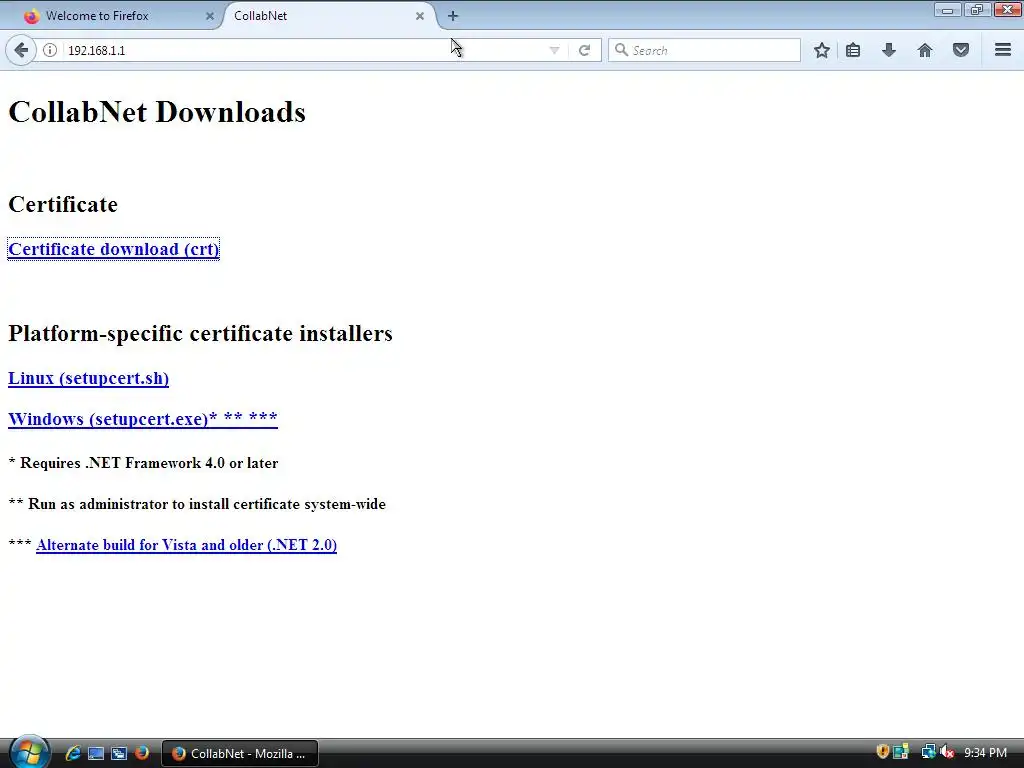This screenshot has height=768, width=1024.
Task: Open the Downloads arrow icon
Action: [x=889, y=50]
